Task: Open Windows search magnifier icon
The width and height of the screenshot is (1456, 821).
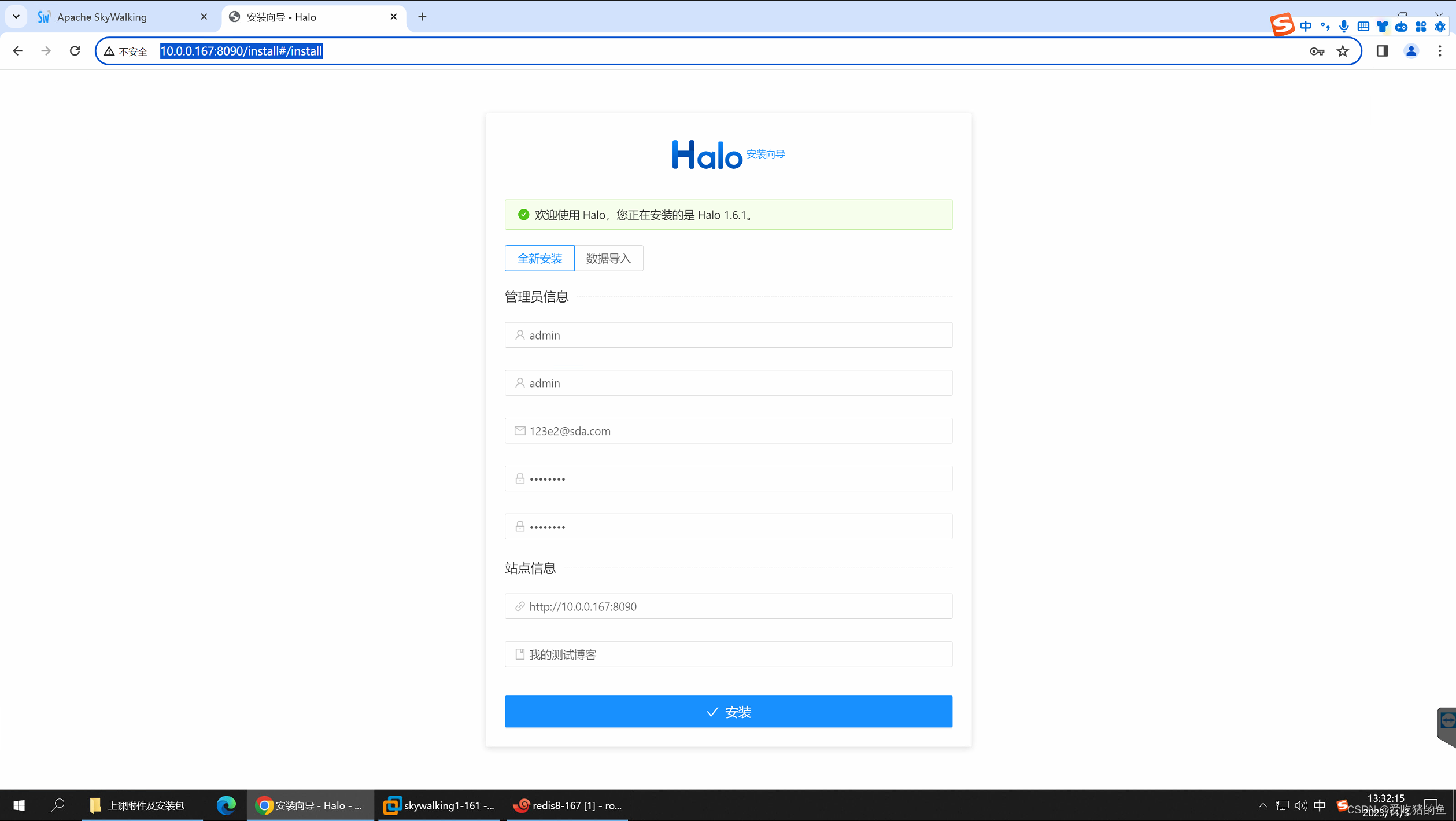Action: click(57, 805)
